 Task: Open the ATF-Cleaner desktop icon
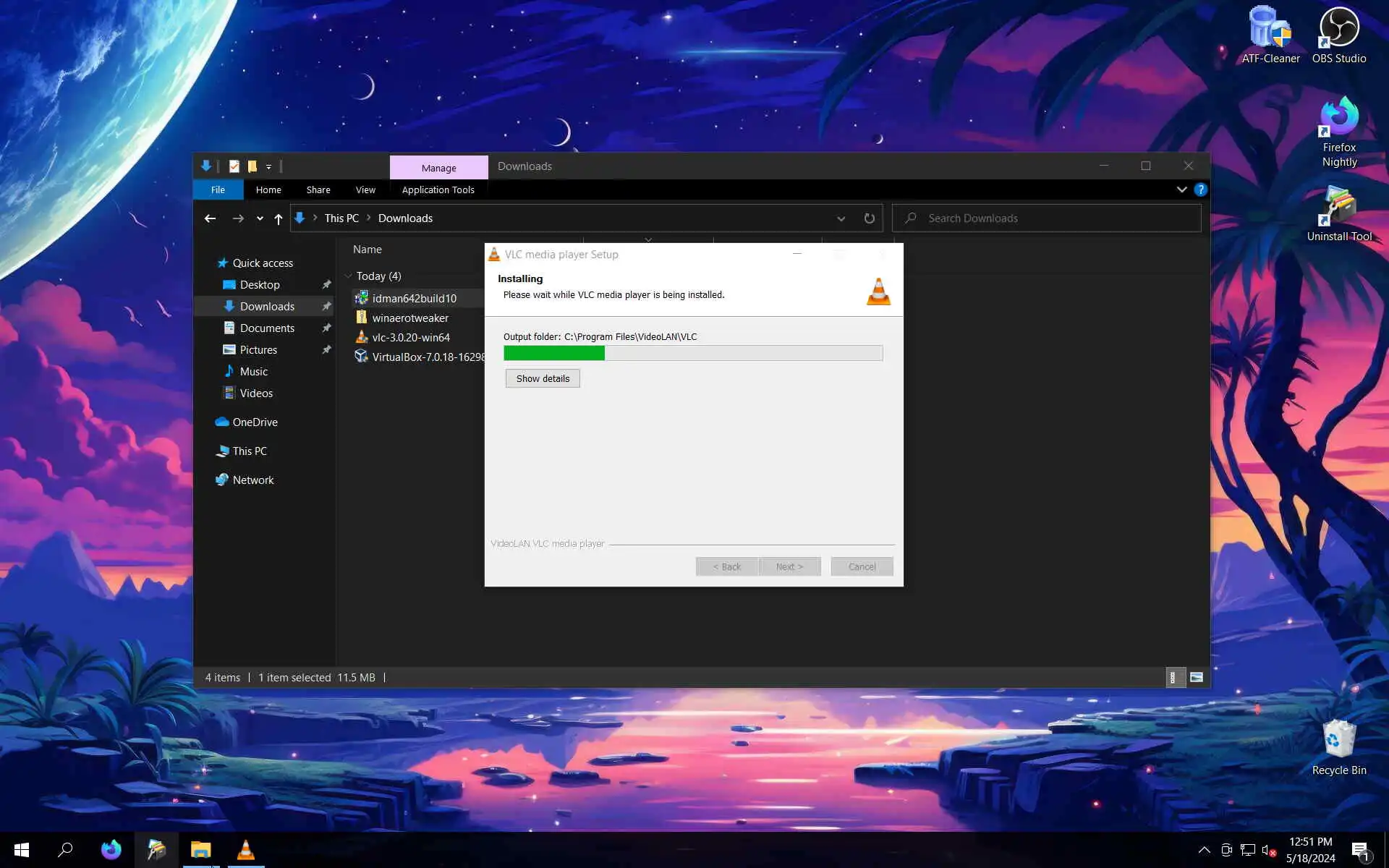click(1270, 30)
